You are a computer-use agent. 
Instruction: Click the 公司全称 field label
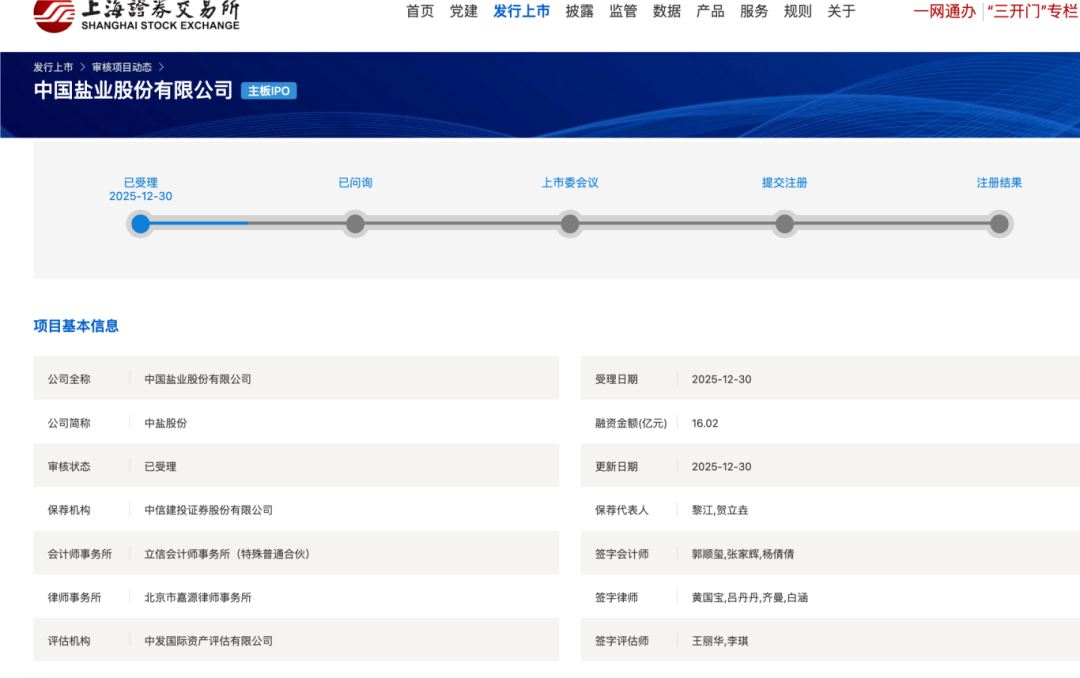69,379
